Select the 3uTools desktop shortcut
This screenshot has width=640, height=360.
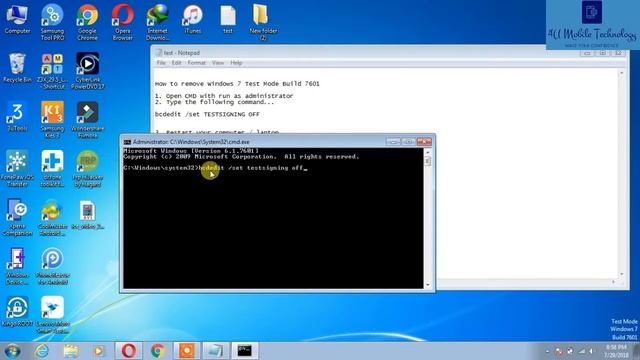(x=17, y=117)
